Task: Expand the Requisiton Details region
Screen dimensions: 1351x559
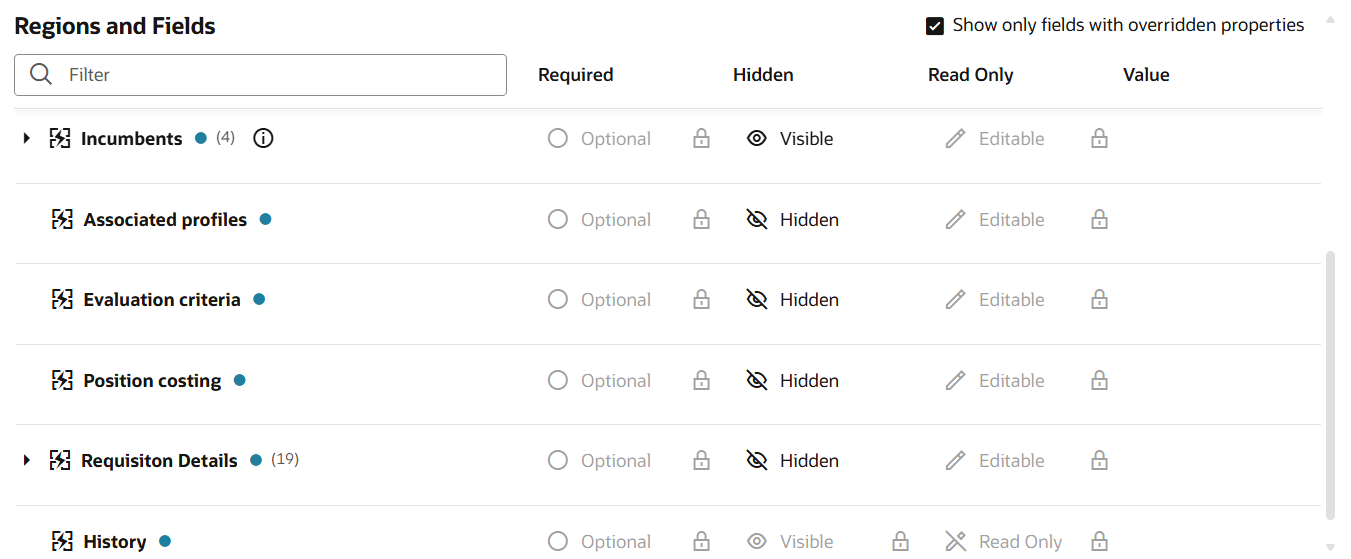Action: [x=27, y=461]
